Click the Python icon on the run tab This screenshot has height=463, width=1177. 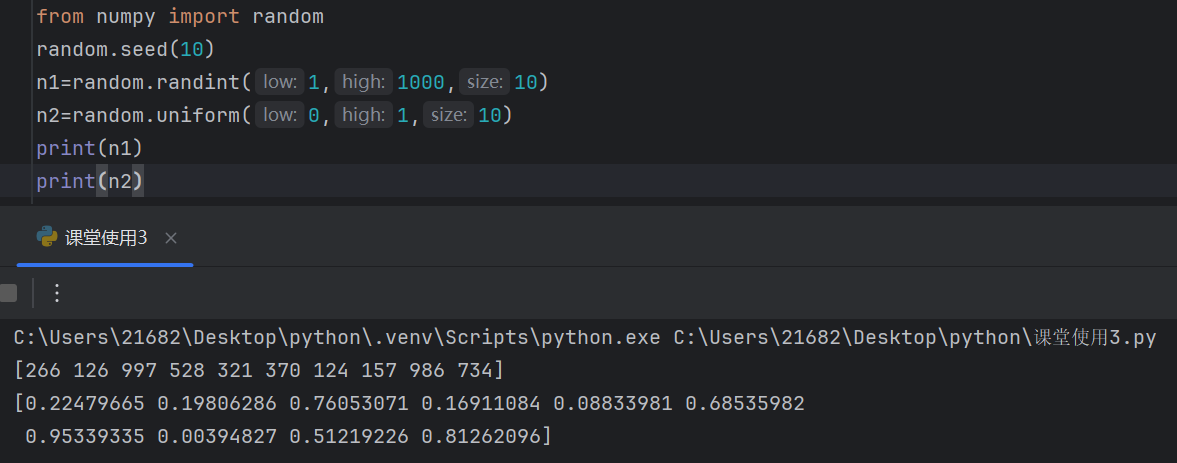47,238
